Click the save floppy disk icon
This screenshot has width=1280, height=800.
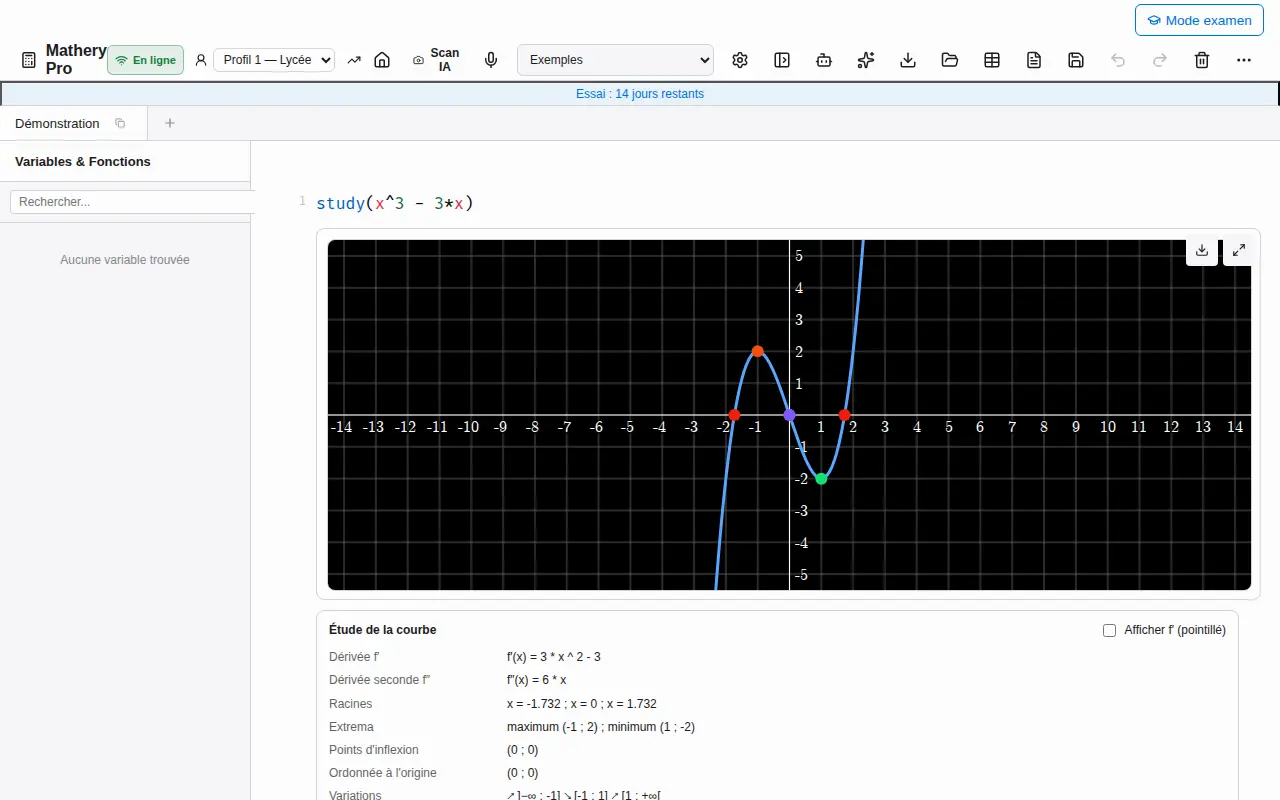pos(1076,60)
